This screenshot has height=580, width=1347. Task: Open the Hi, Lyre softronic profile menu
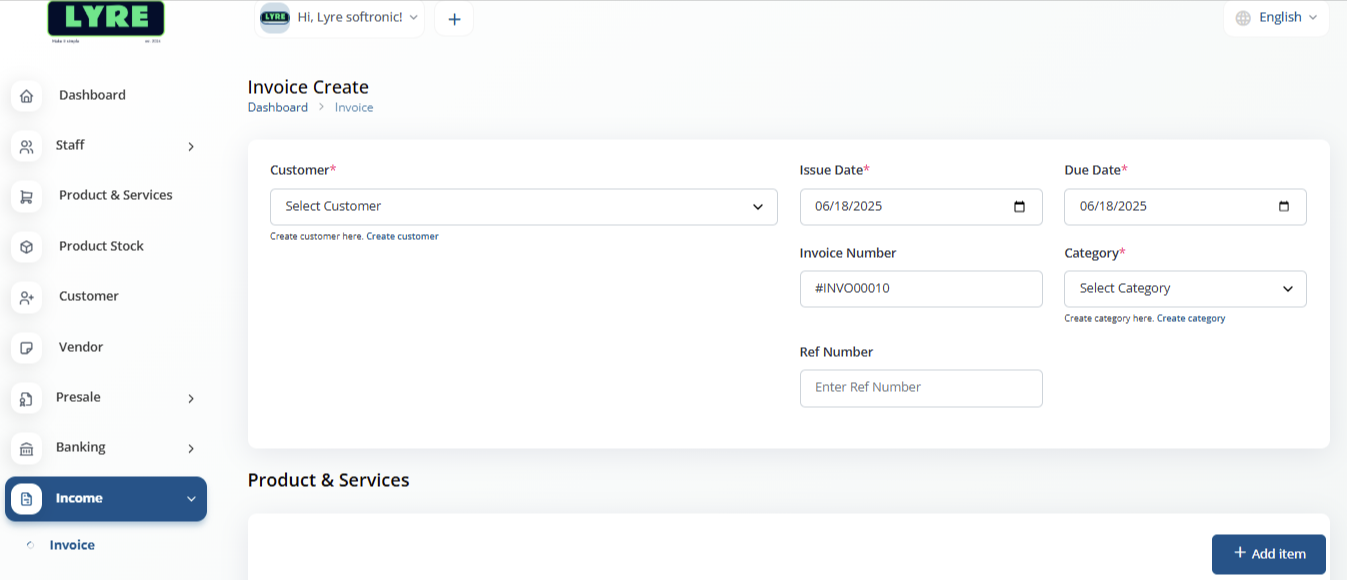point(340,17)
